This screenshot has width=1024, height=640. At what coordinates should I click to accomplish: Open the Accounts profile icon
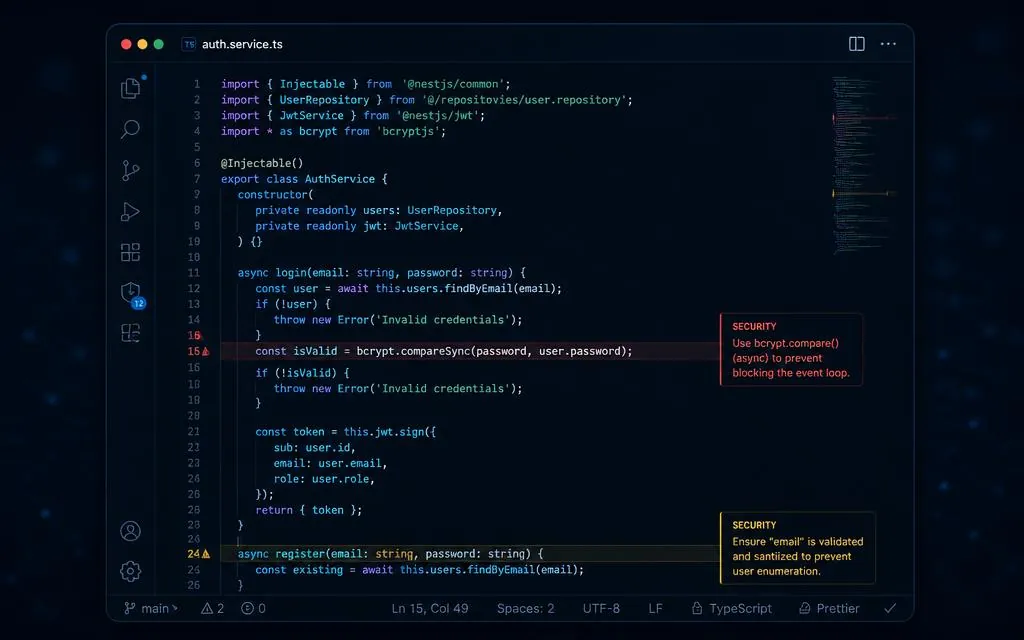tap(131, 531)
